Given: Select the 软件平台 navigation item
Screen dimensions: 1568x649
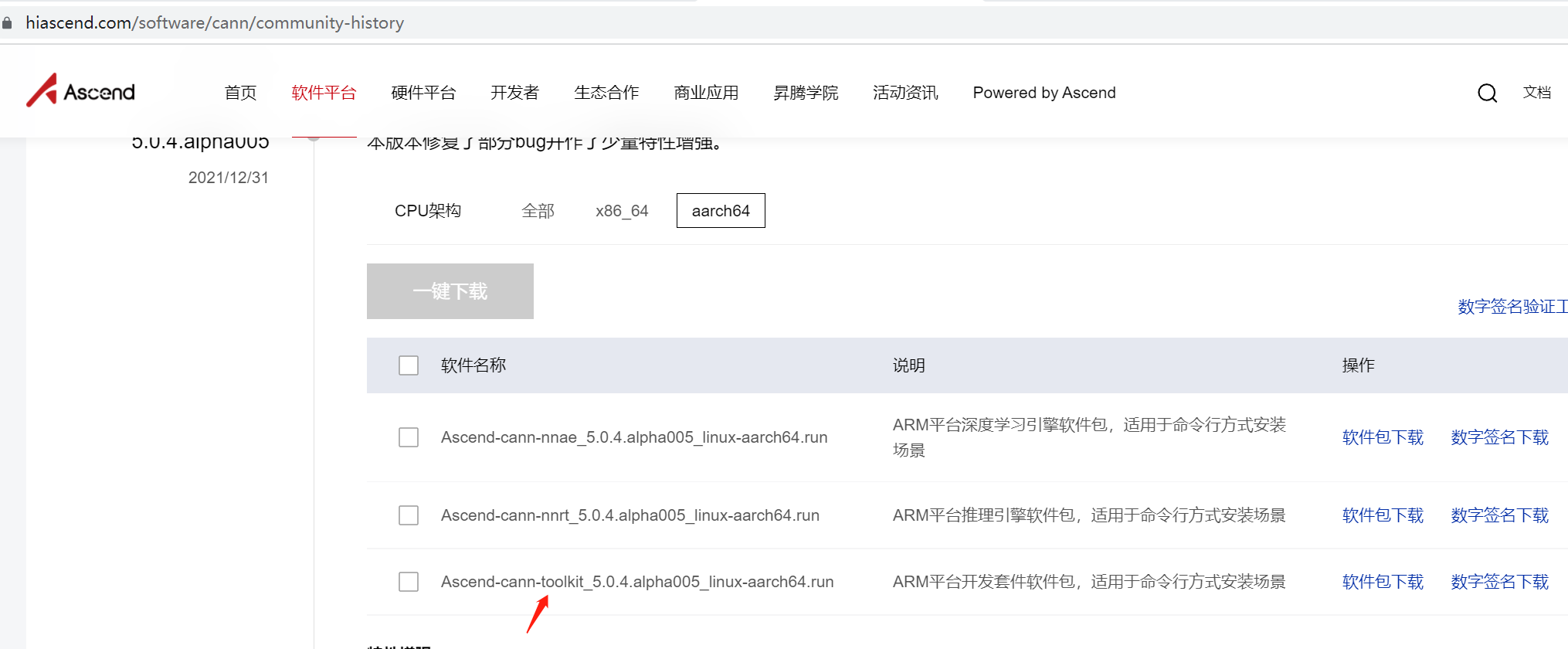Looking at the screenshot, I should (324, 93).
